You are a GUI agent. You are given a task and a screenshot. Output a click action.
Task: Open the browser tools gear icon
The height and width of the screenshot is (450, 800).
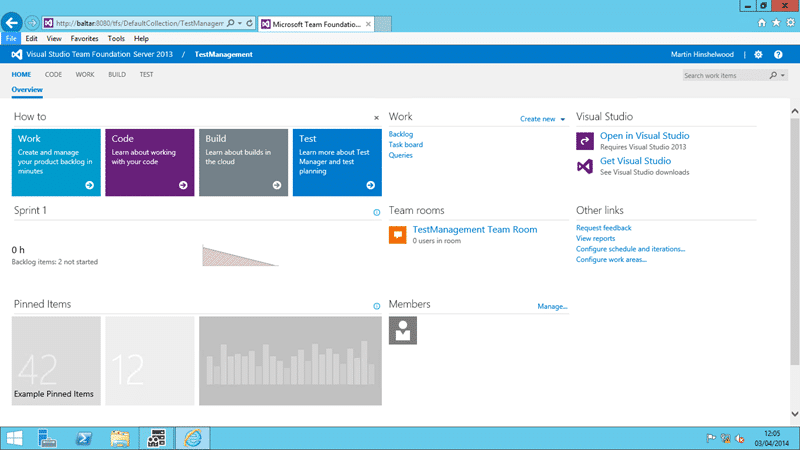tap(790, 22)
